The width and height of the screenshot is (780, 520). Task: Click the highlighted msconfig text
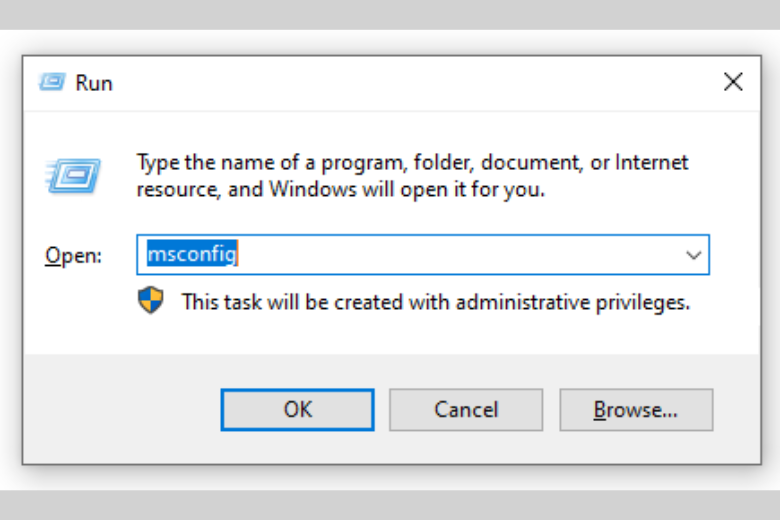click(x=192, y=254)
